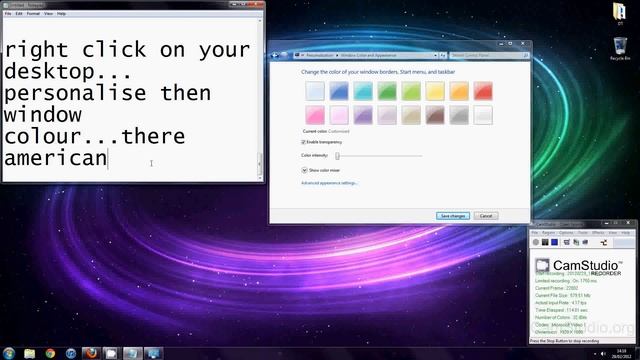Click CamStudio's grey record button
Image resolution: width=640 pixels, height=360 pixels.
[536, 242]
